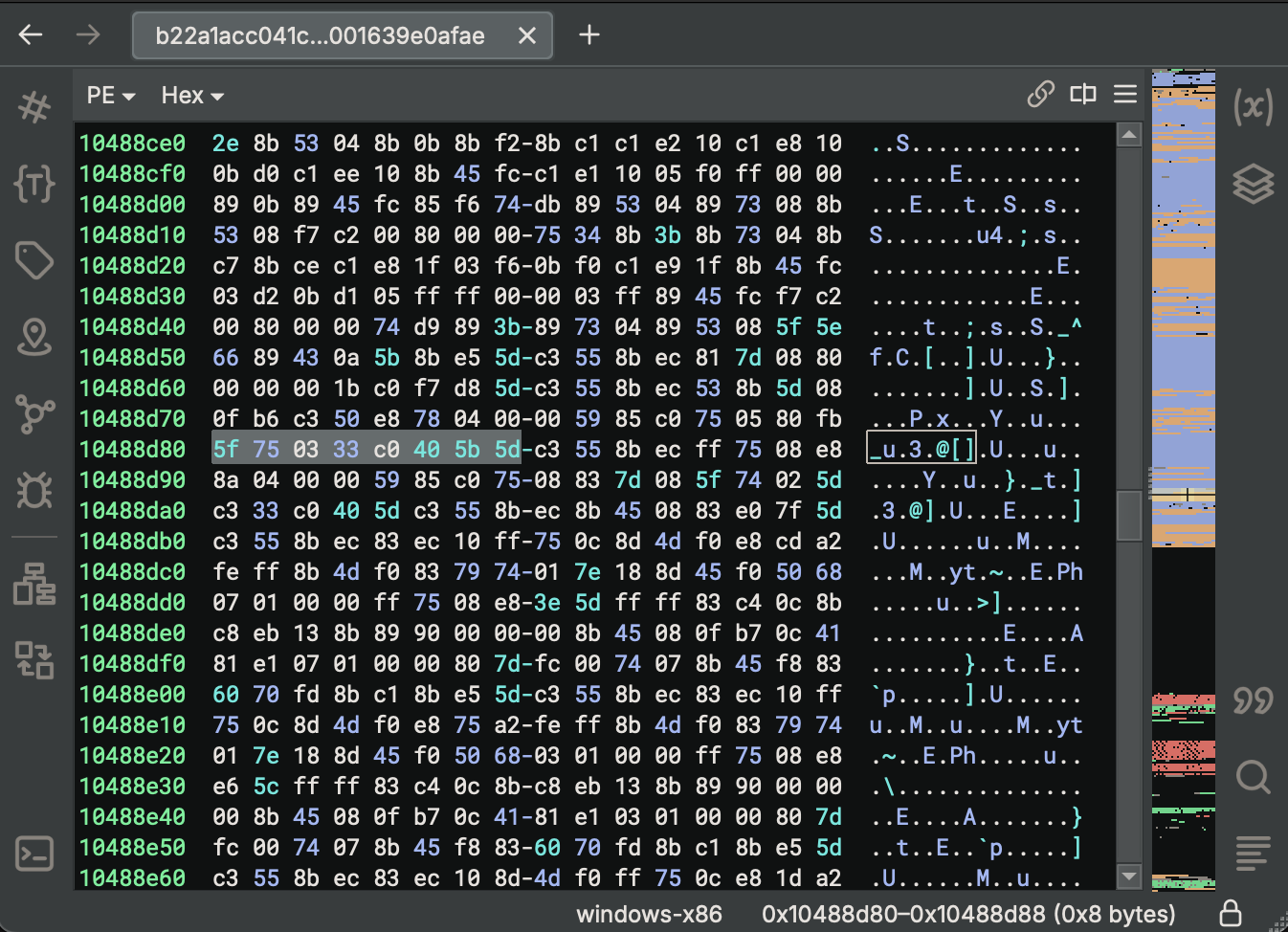Open the Debugger bug icon
The width and height of the screenshot is (1288, 932).
tap(34, 490)
